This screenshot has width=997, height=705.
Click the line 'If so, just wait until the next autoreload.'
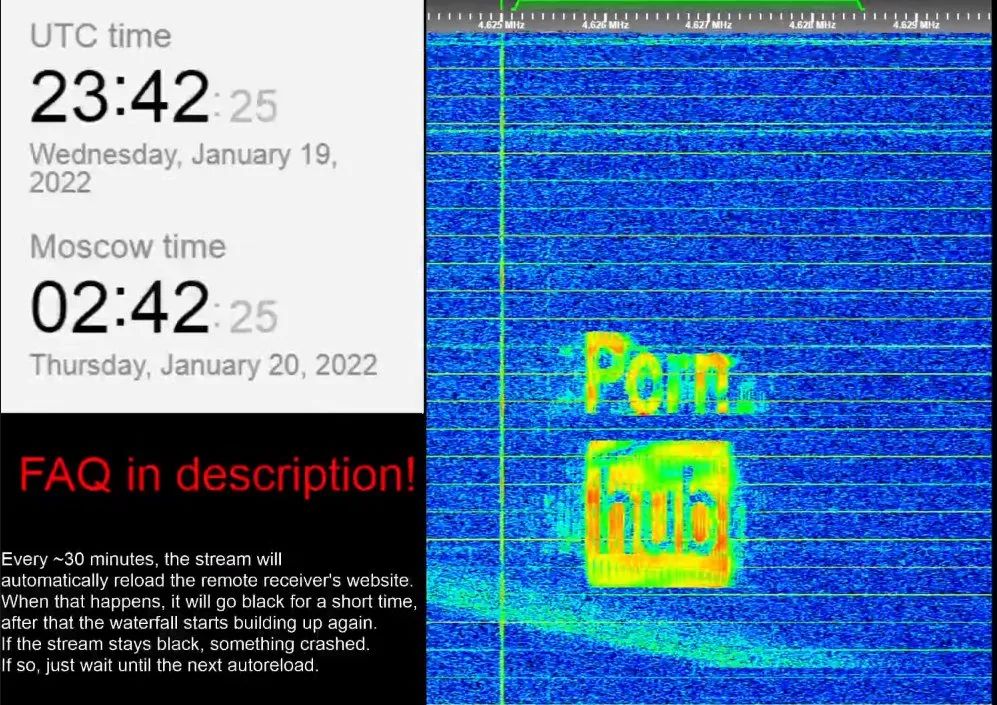click(x=160, y=666)
